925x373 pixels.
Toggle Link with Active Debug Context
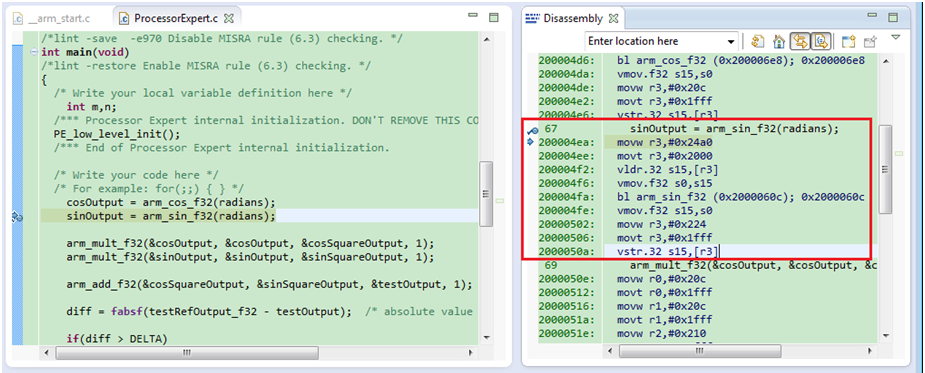point(801,41)
